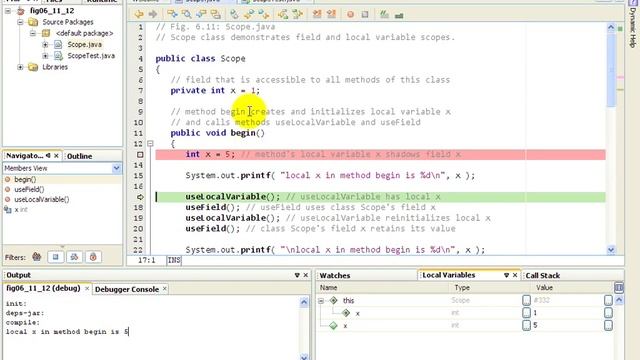This screenshot has width=640, height=360.
Task: Open the Call Stack tab
Action: (542, 276)
